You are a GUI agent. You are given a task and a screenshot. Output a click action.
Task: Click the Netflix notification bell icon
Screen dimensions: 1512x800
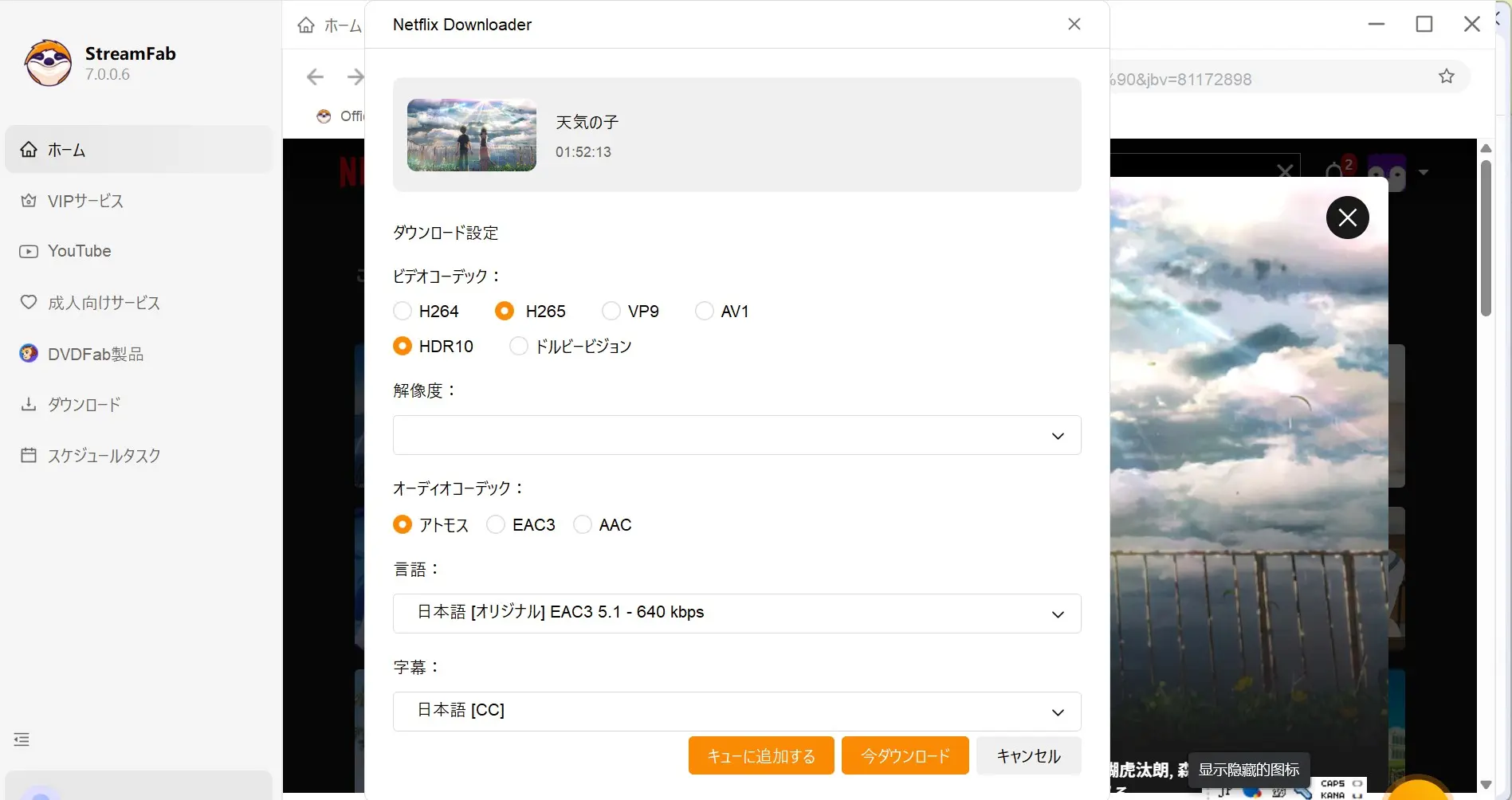click(1334, 172)
